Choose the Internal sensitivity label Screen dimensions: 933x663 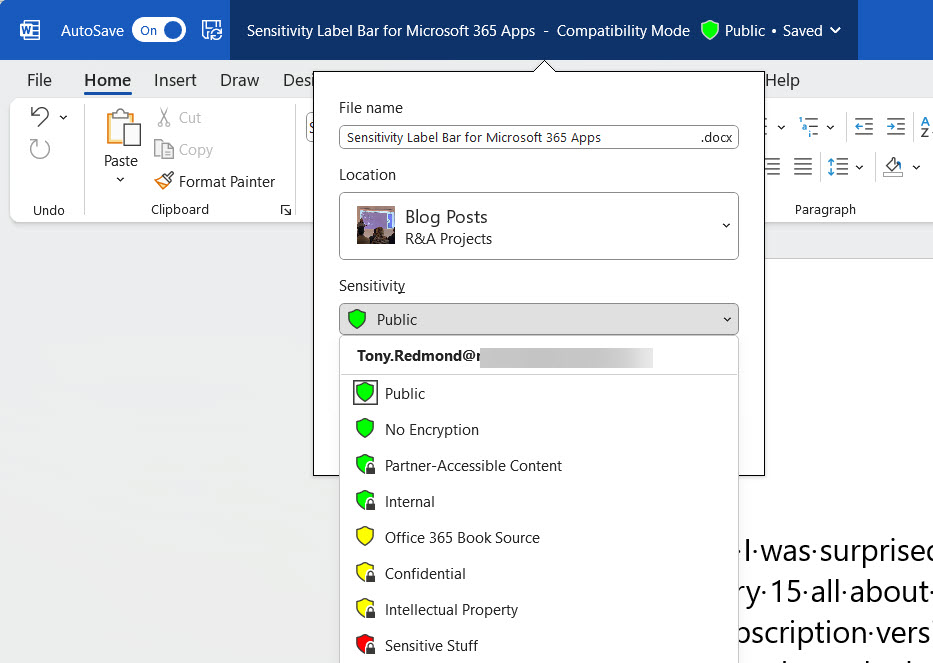pos(538,502)
